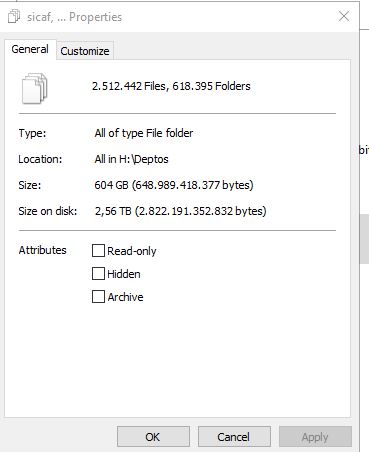Click the "sicaf, ... Properties" window title
Image resolution: width=369 pixels, height=452 pixels.
(74, 17)
